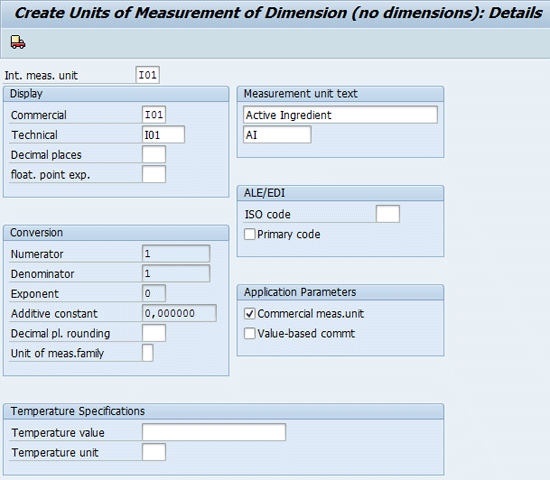The height and width of the screenshot is (480, 550).
Task: Click the Denominator field
Action: pos(176,274)
